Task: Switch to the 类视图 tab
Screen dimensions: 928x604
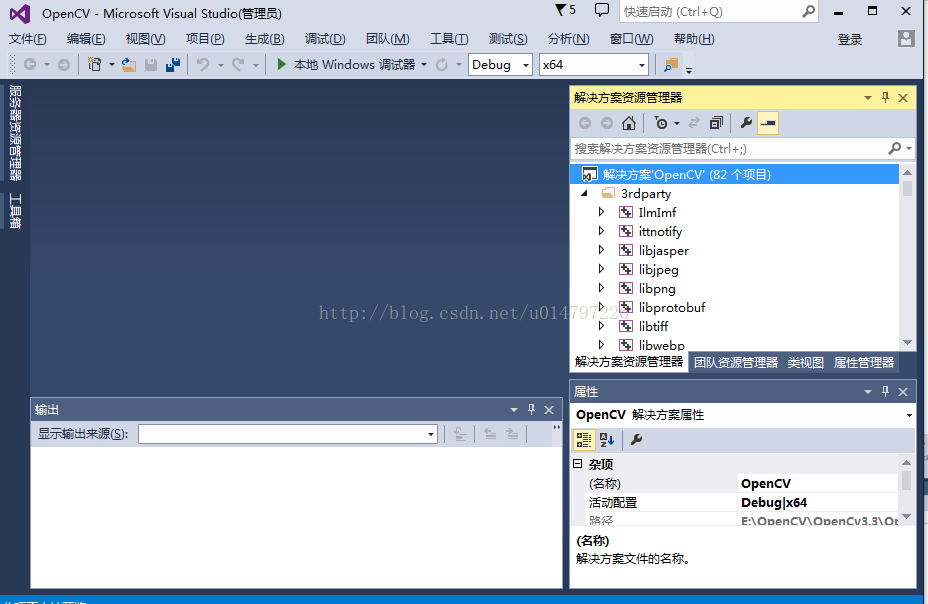Action: (x=805, y=363)
